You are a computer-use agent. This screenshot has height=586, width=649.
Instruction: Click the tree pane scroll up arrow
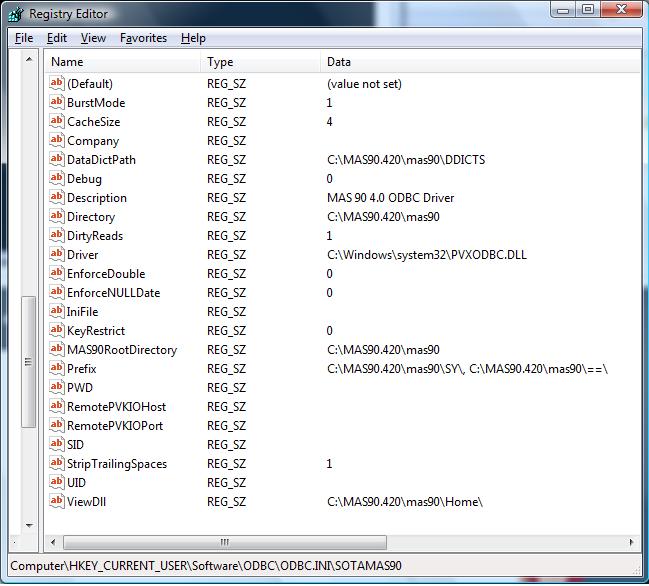coord(29,59)
